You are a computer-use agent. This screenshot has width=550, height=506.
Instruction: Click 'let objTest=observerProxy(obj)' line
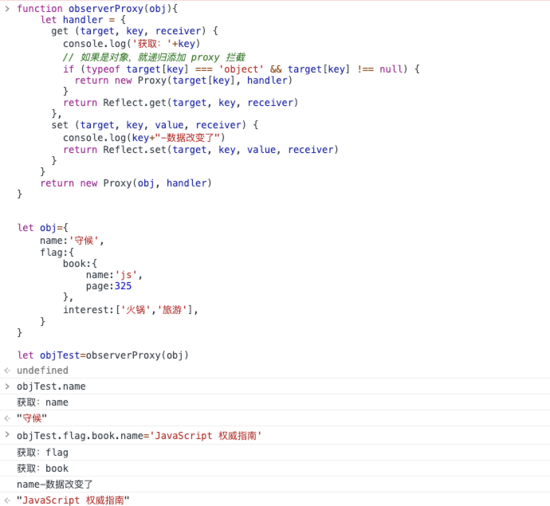103,355
